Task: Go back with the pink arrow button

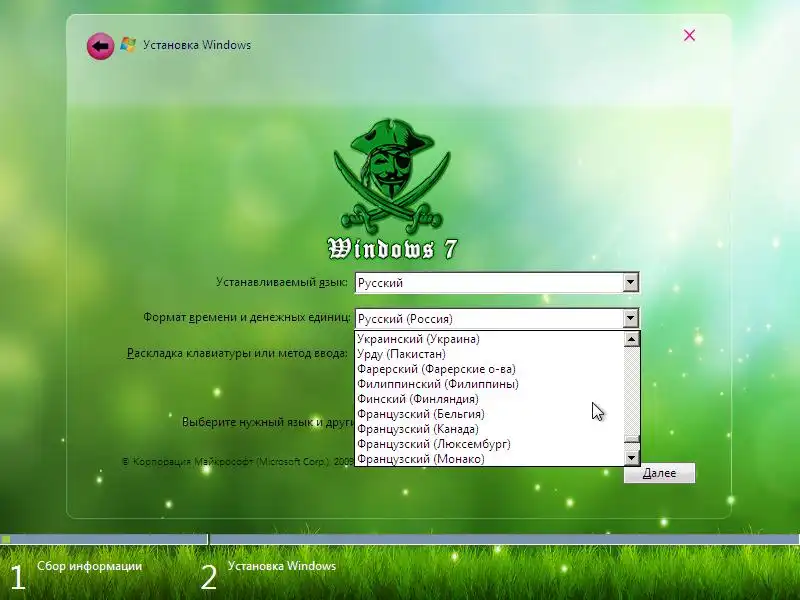Action: [101, 46]
